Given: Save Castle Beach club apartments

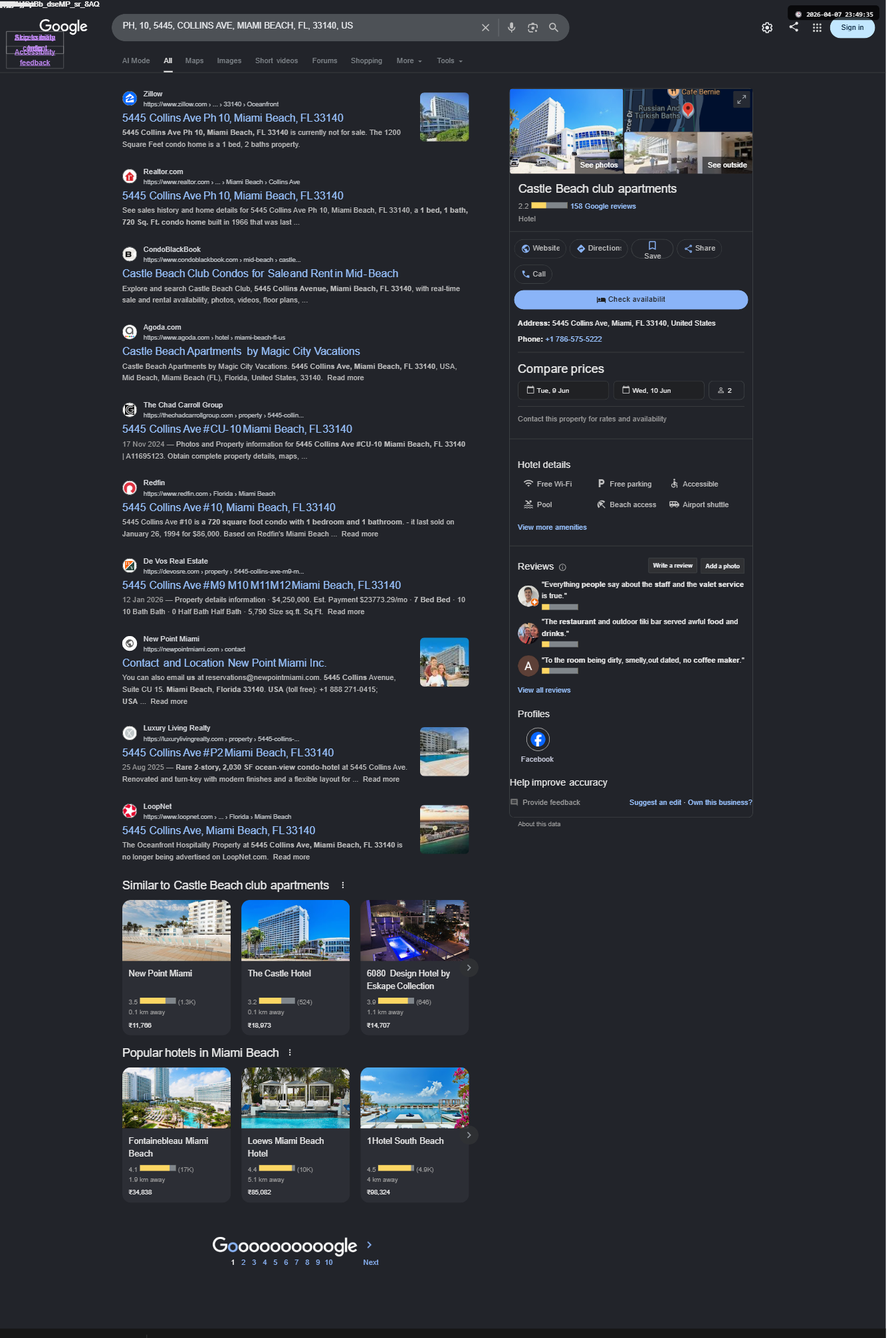Looking at the screenshot, I should click(x=652, y=249).
